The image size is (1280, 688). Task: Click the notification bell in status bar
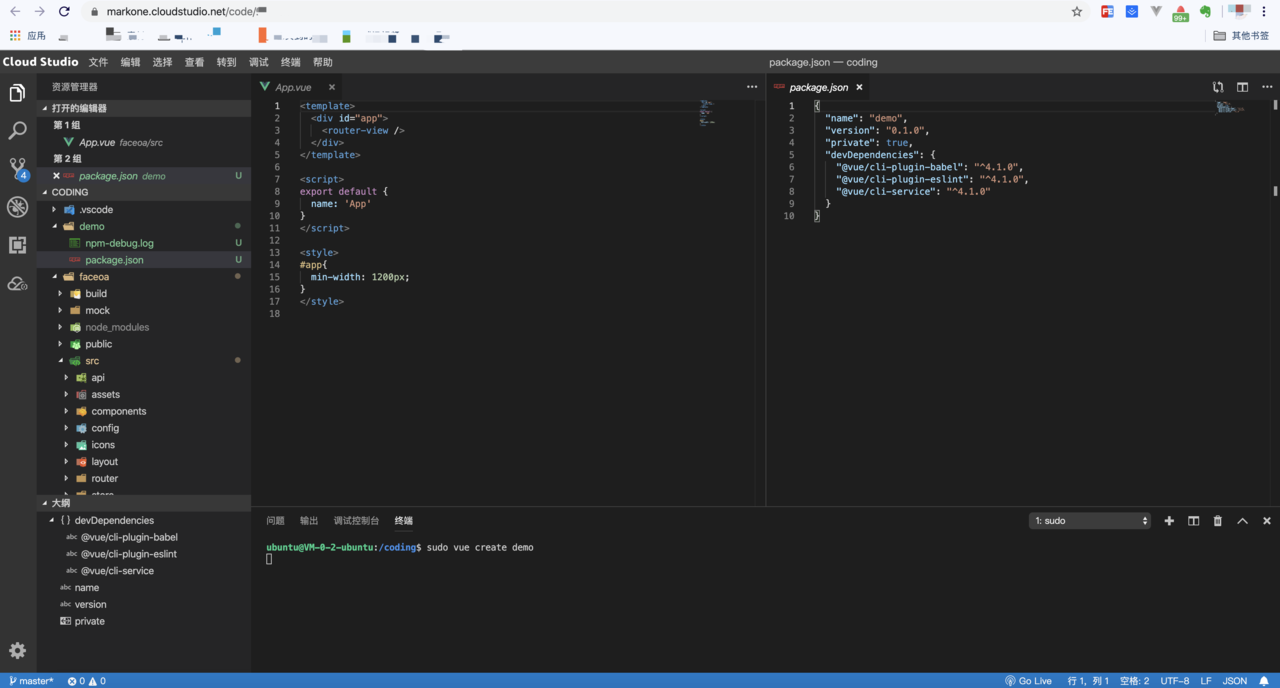1265,681
